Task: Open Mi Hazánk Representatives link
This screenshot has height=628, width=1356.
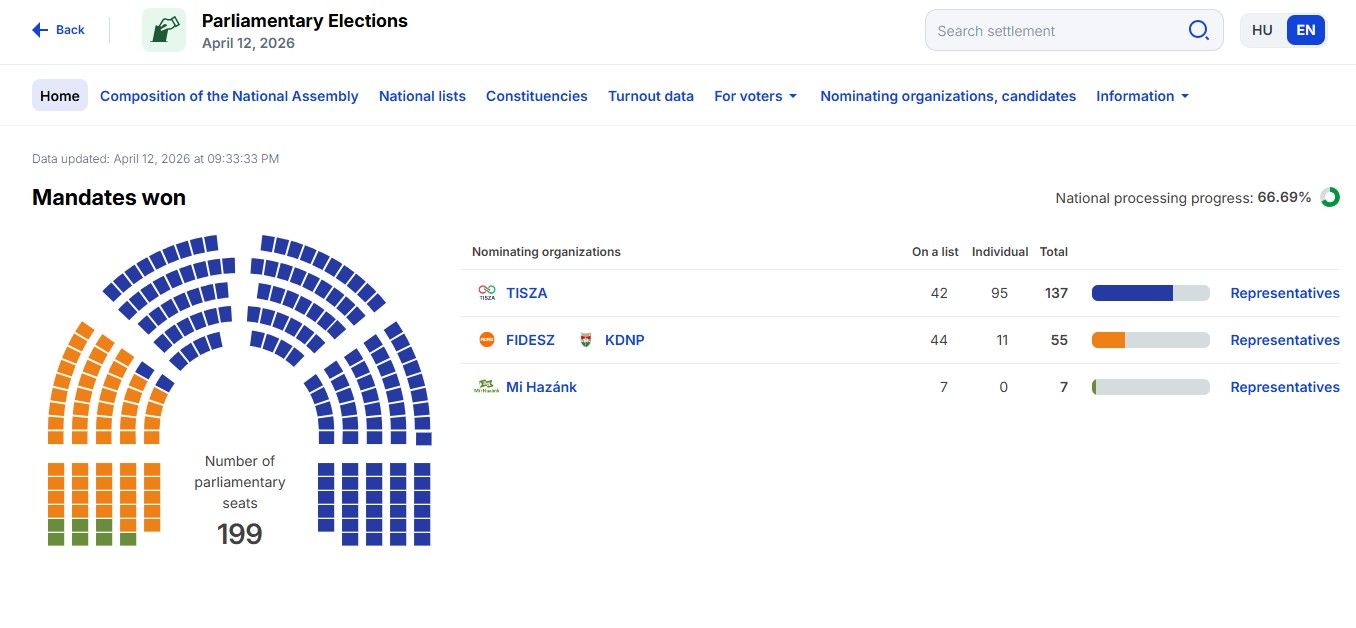Action: [1285, 387]
